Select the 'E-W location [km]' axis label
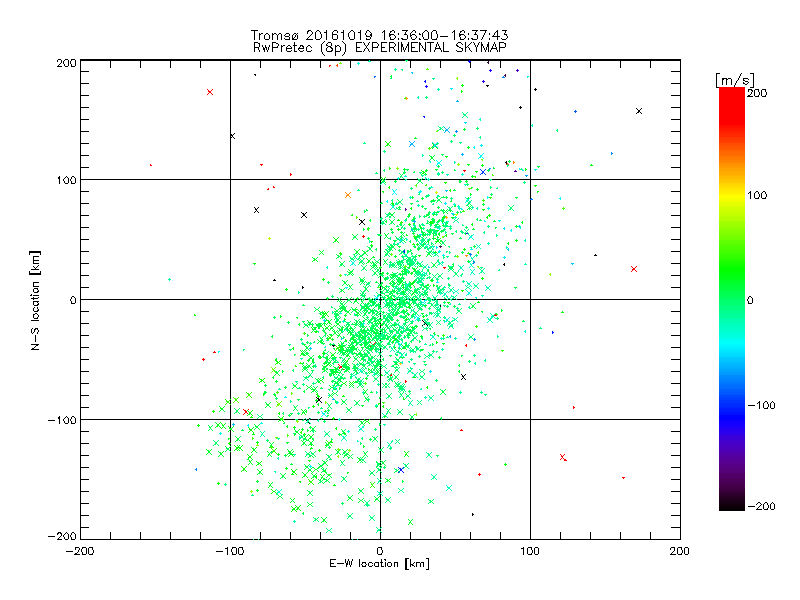Image resolution: width=800 pixels, height=600 pixels. 379,563
